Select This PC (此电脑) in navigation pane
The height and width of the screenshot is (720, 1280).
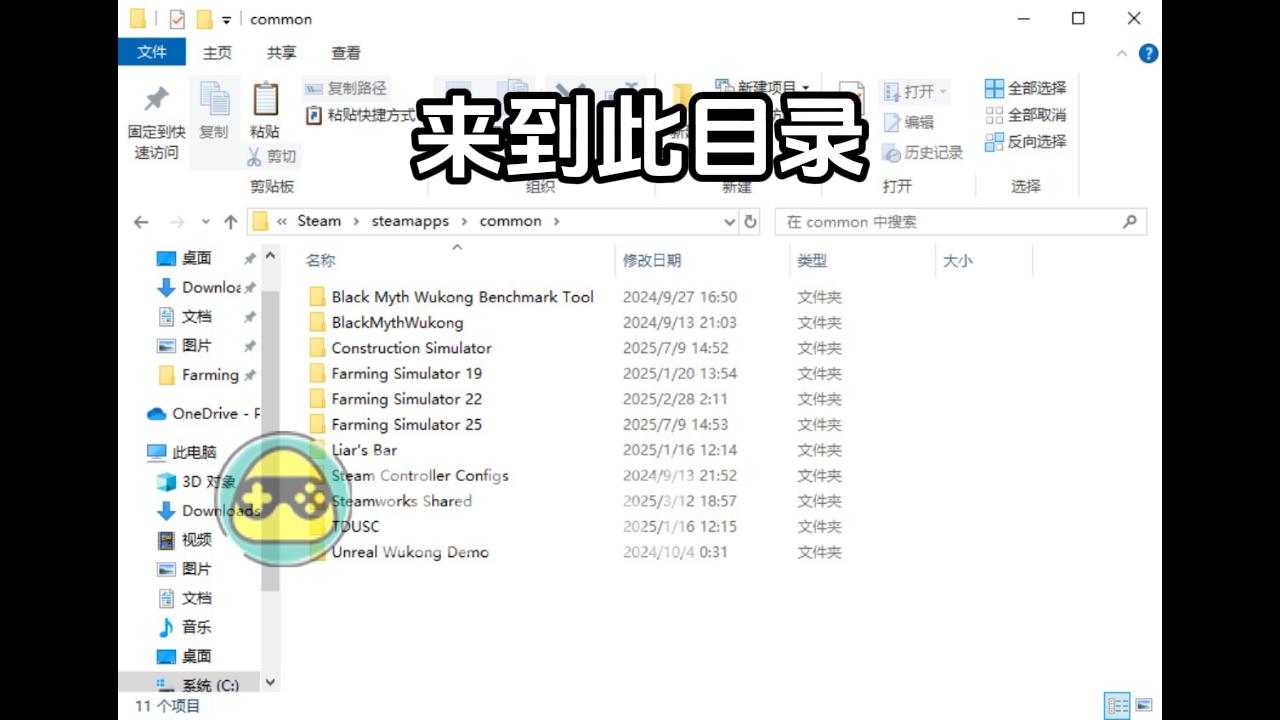(183, 452)
